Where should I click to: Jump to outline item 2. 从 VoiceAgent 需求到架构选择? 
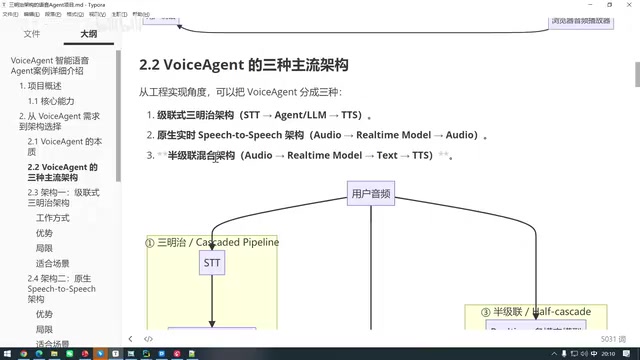pos(59,121)
